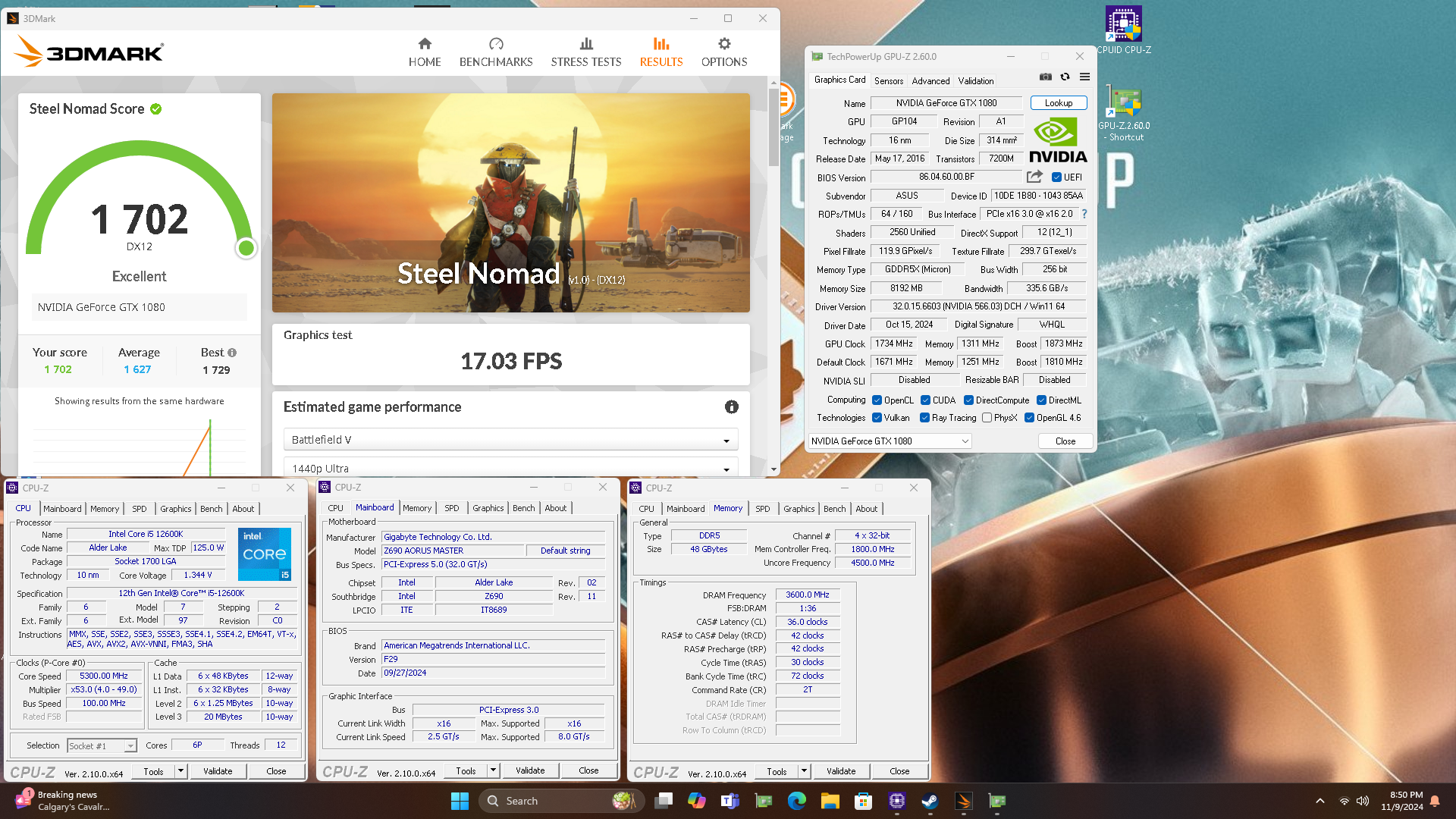Open File Explorer from the taskbar
This screenshot has height=819, width=1456.
click(830, 801)
